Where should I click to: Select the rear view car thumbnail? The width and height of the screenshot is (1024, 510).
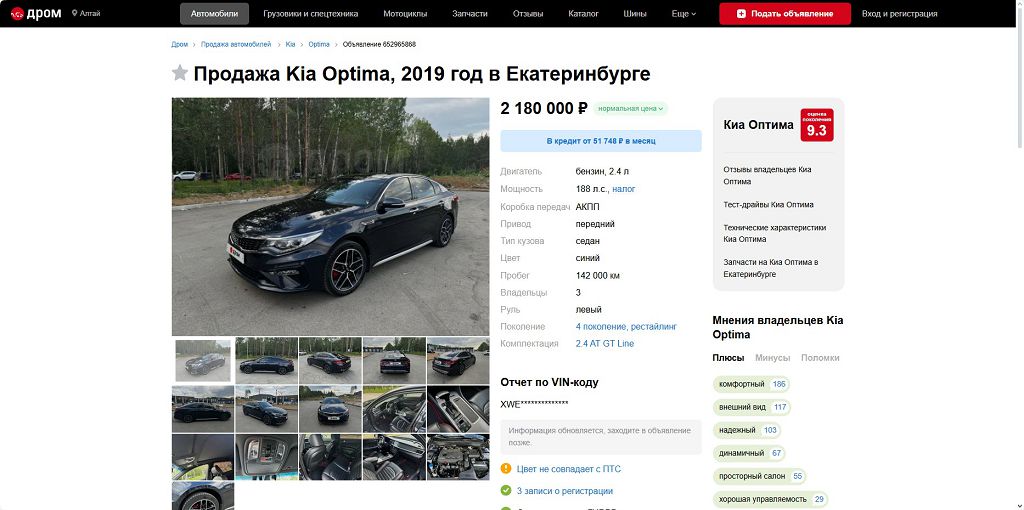pyautogui.click(x=394, y=360)
